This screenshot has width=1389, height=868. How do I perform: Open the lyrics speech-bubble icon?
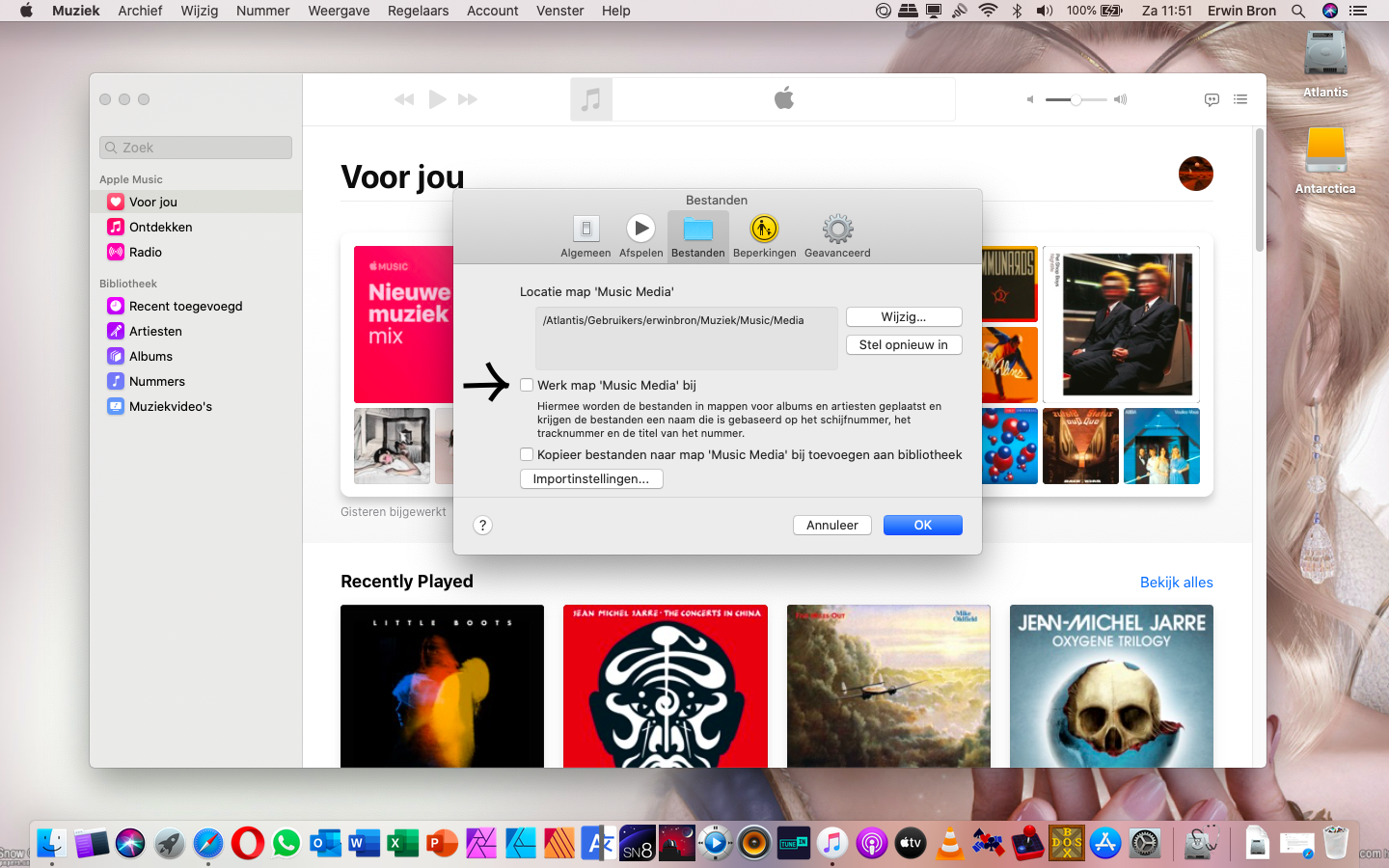tap(1212, 99)
